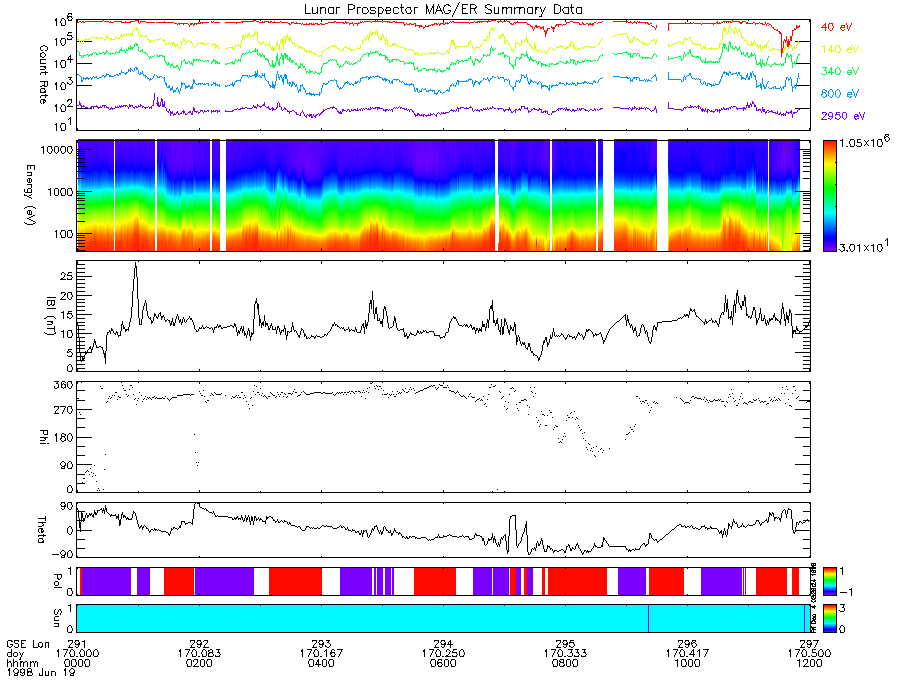Click the '10000' tick on the Energy axis

tap(57, 150)
